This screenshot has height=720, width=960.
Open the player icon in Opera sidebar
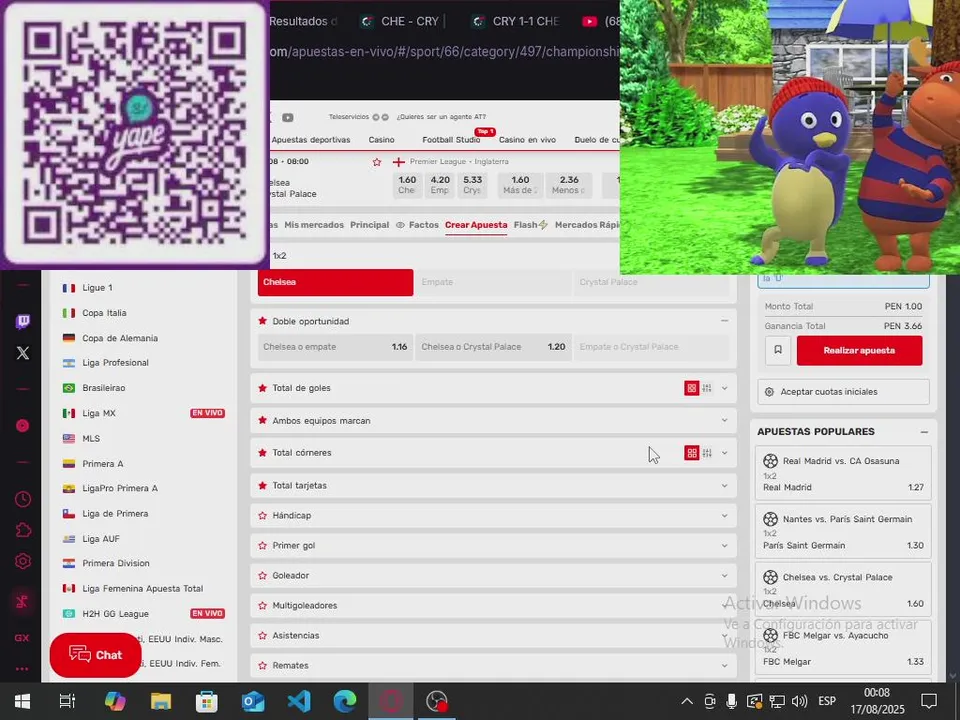click(x=23, y=426)
